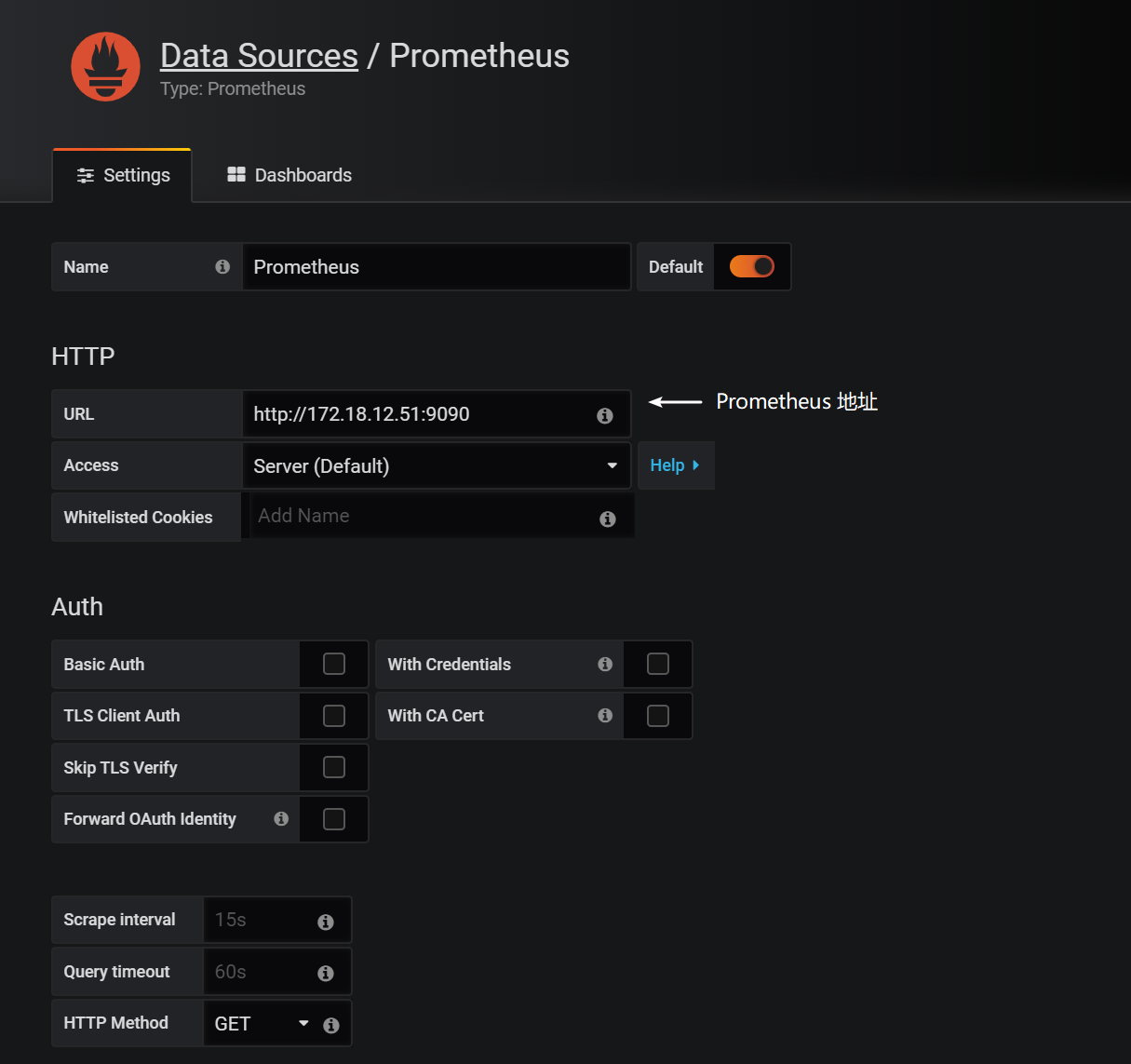The width and height of the screenshot is (1131, 1064).
Task: Enable the TLS Client Auth checkbox
Action: pyautogui.click(x=334, y=716)
